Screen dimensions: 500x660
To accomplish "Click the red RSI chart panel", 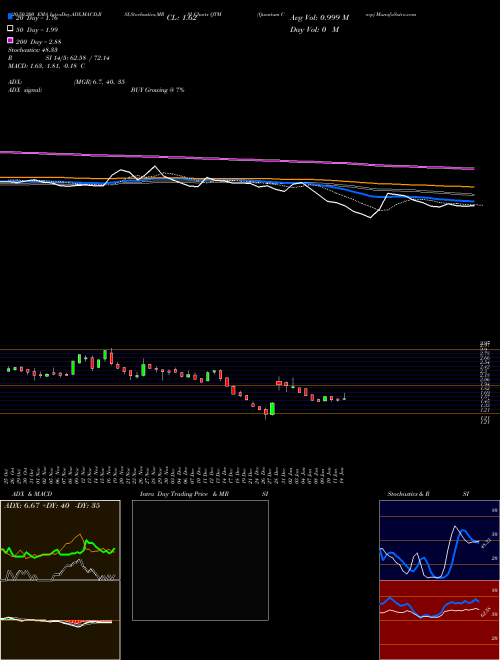I will coord(439,620).
